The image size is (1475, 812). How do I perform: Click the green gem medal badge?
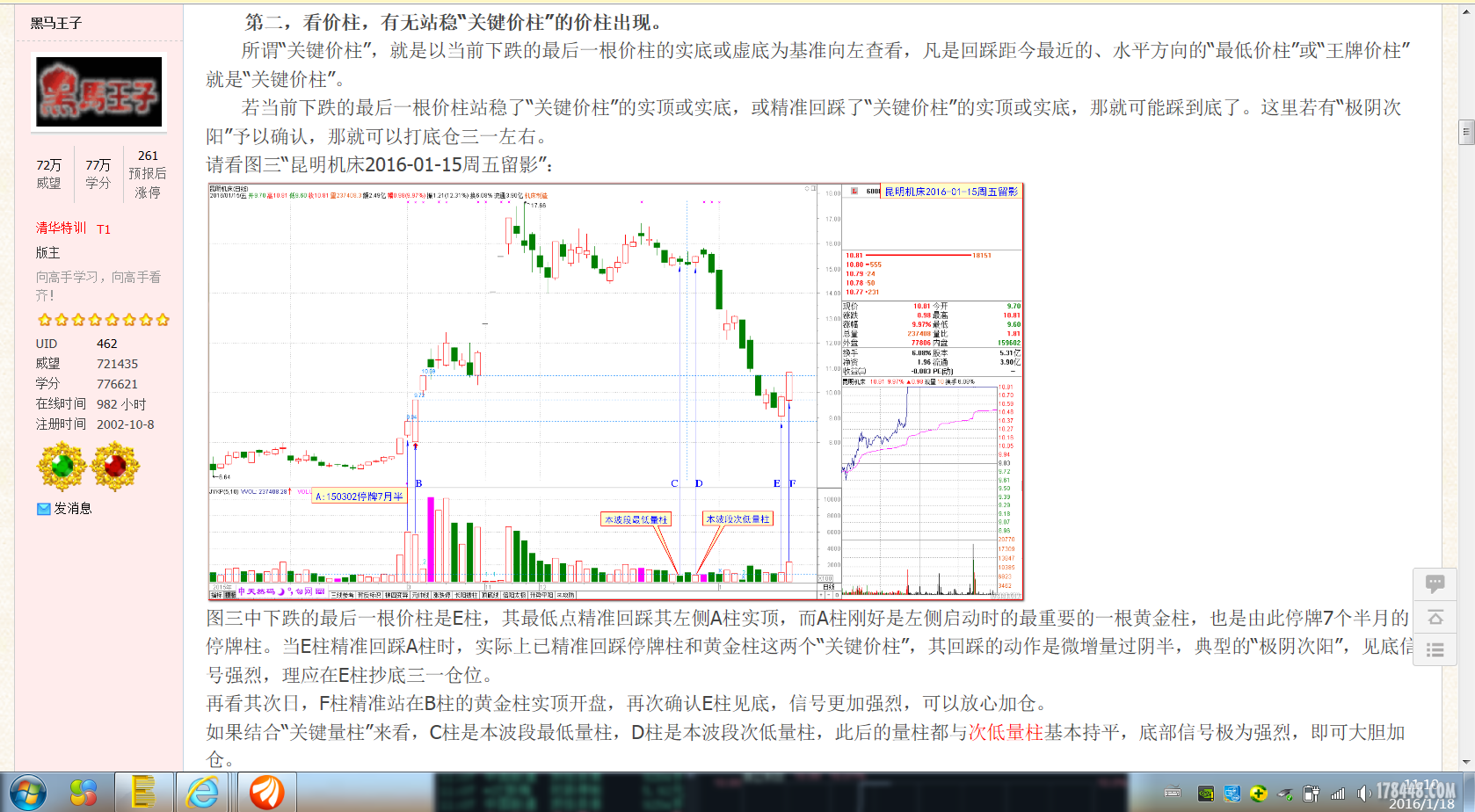(x=62, y=466)
